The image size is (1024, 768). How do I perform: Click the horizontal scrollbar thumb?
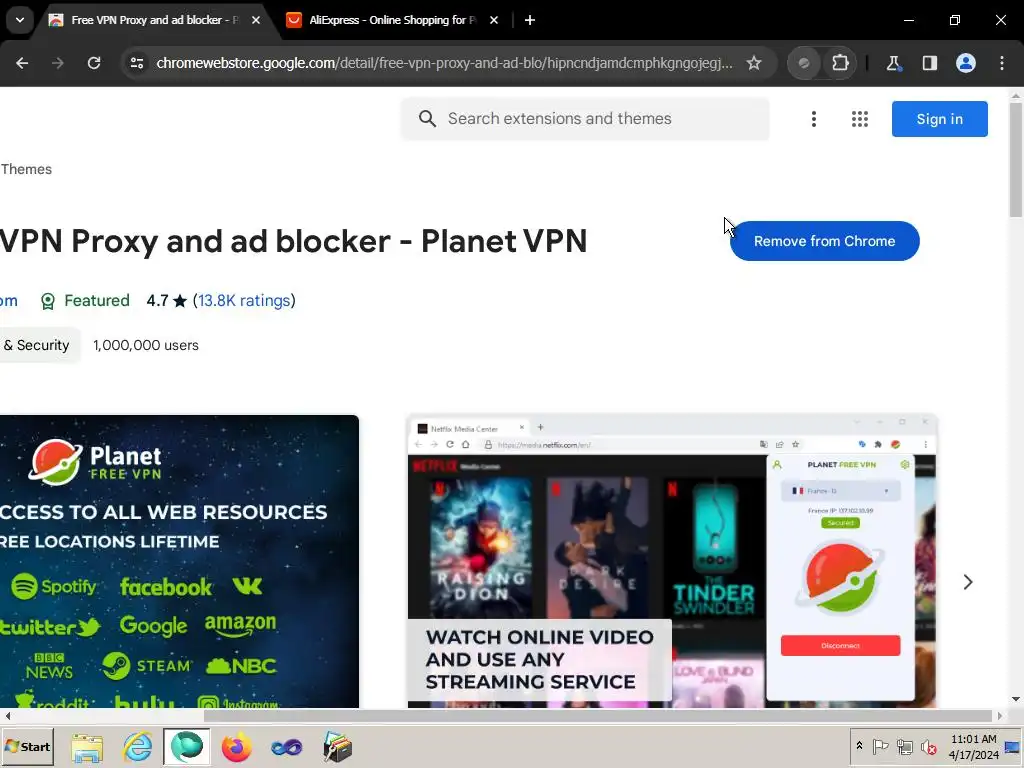[597, 716]
